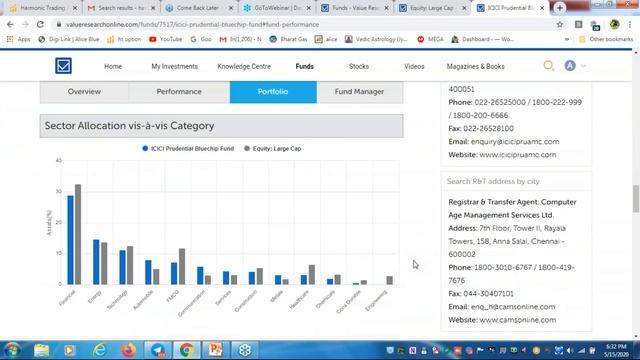
Task: Open the media player taskbar icon
Action: (70, 350)
